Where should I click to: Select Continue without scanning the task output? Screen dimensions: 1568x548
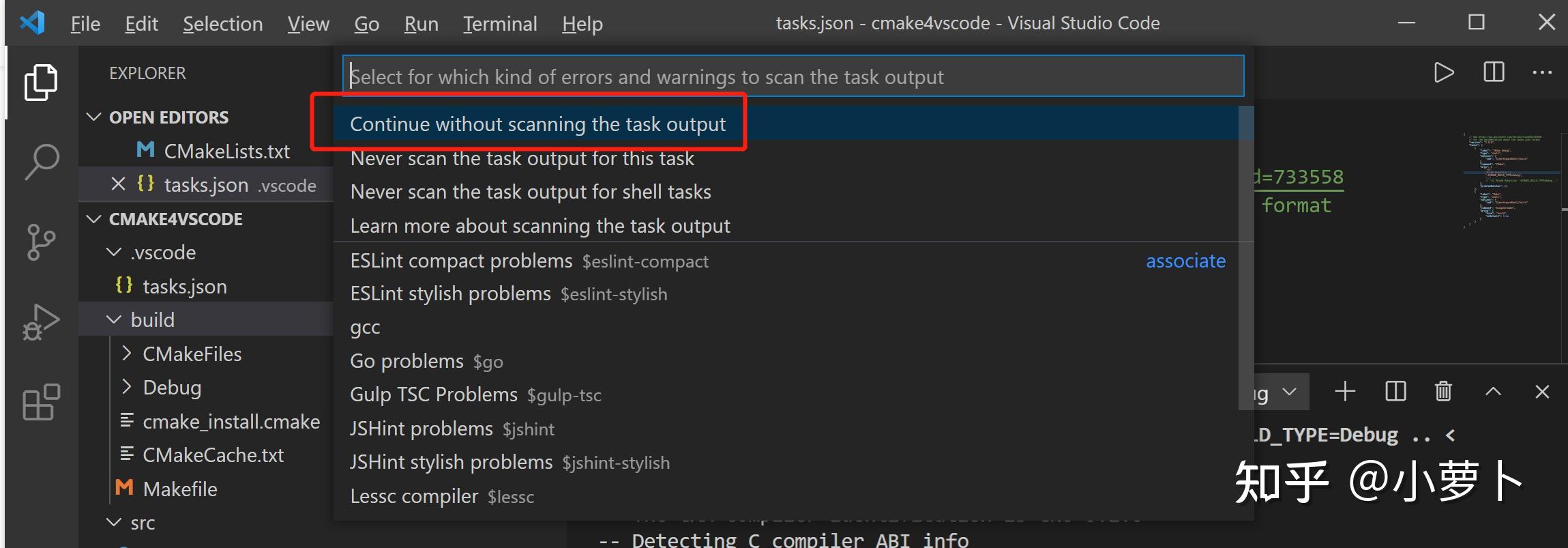pyautogui.click(x=537, y=124)
